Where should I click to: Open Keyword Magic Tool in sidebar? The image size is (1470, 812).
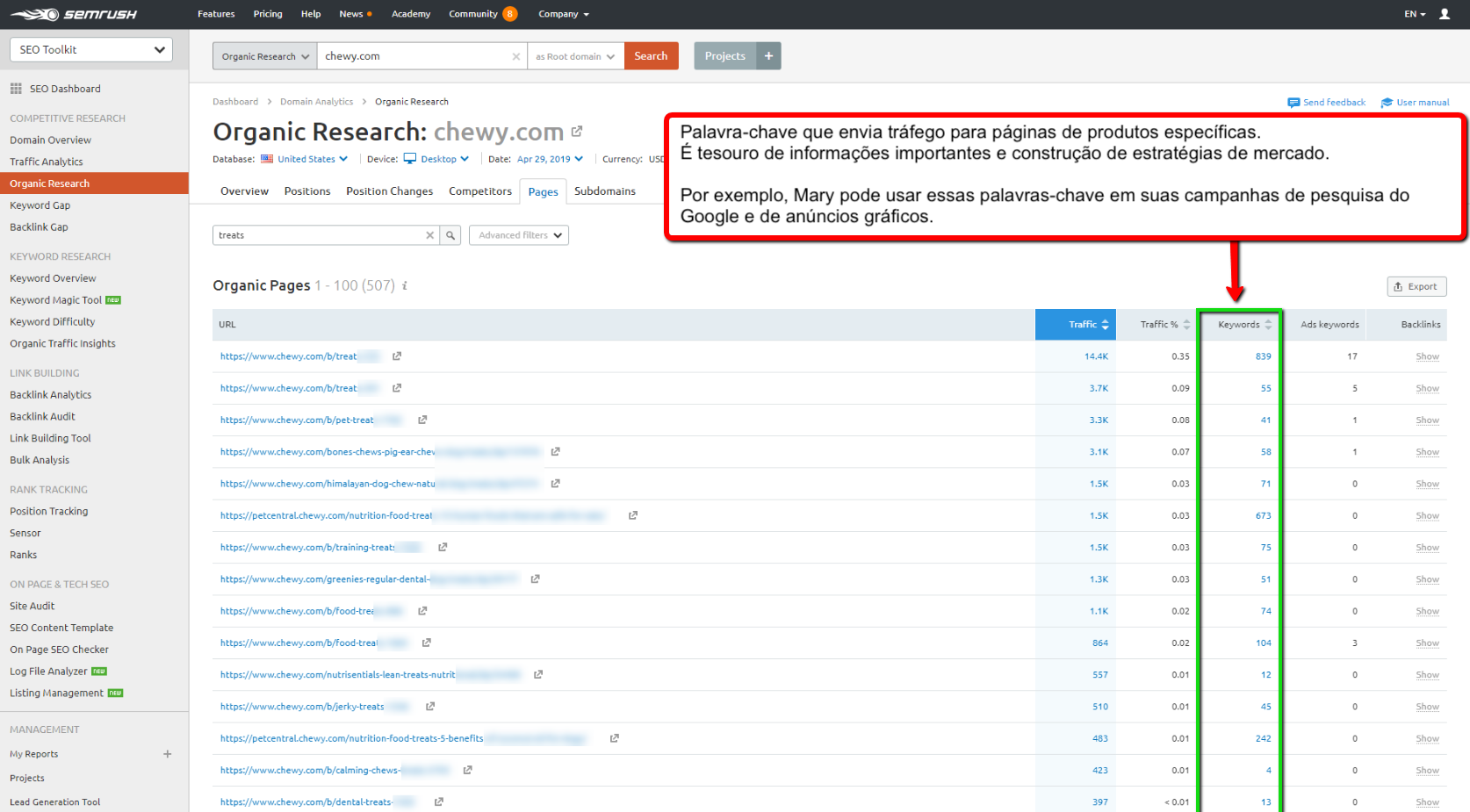click(x=56, y=300)
